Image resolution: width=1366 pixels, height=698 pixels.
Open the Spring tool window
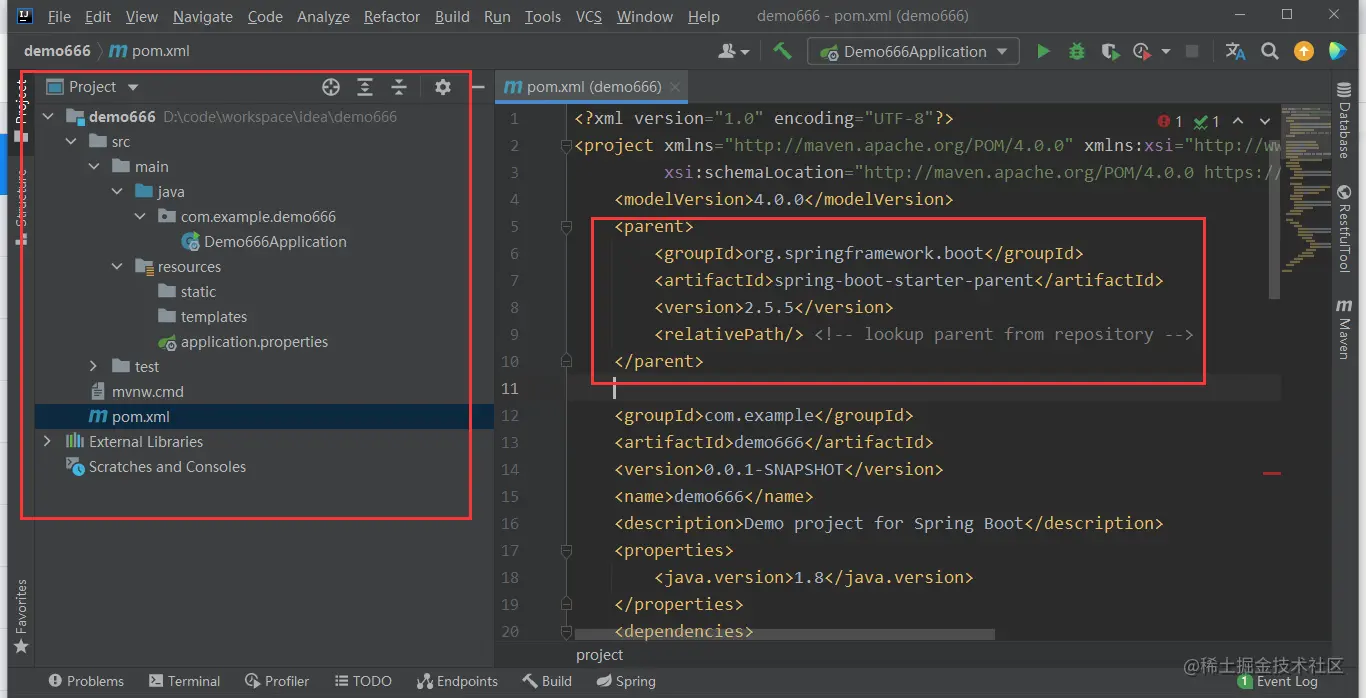click(626, 681)
